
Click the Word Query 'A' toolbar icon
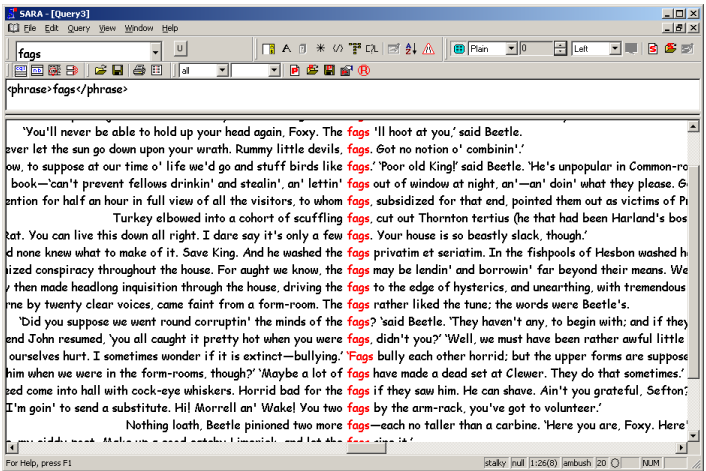click(x=286, y=49)
